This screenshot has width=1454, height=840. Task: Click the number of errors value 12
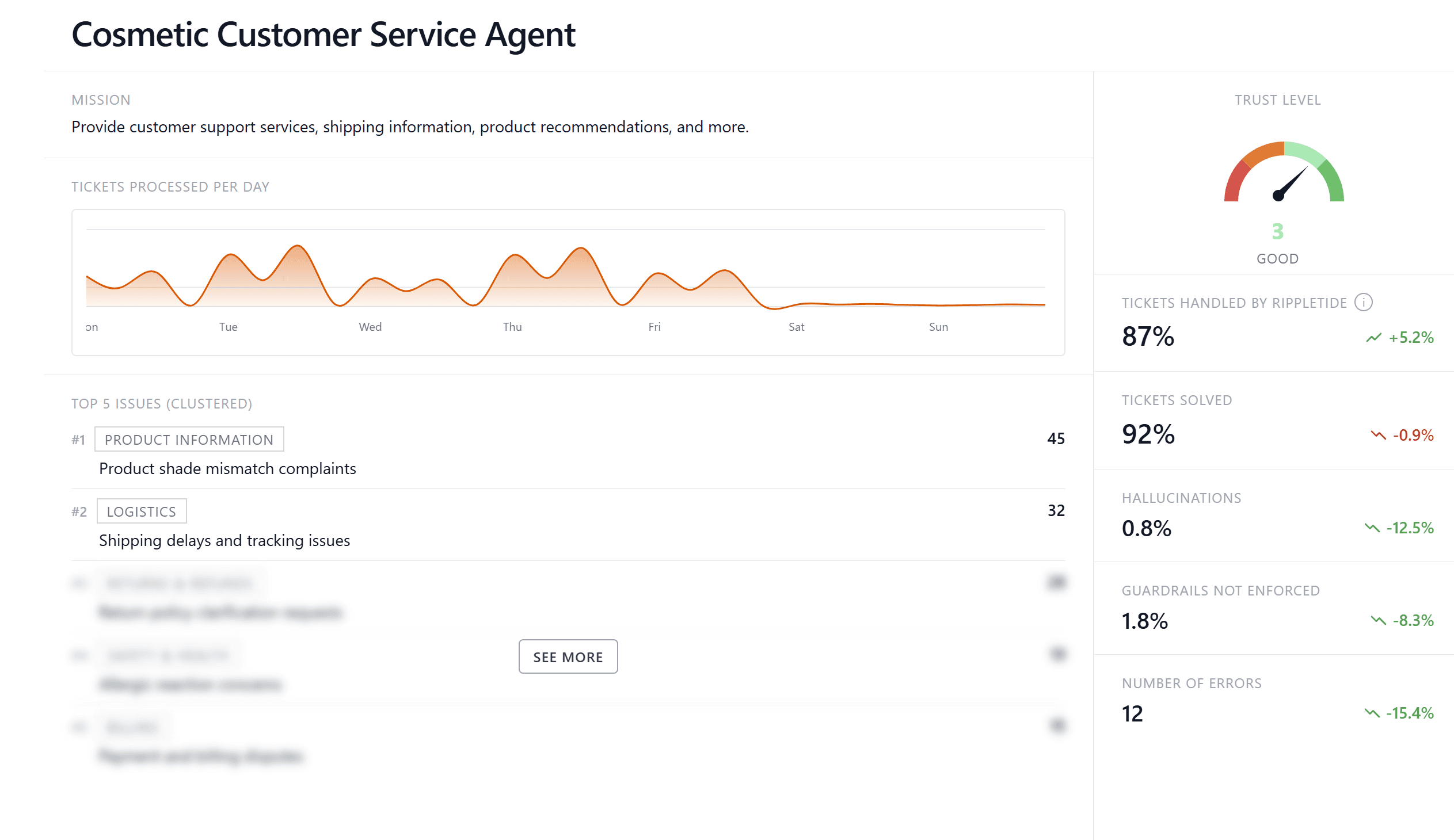[x=1132, y=714]
